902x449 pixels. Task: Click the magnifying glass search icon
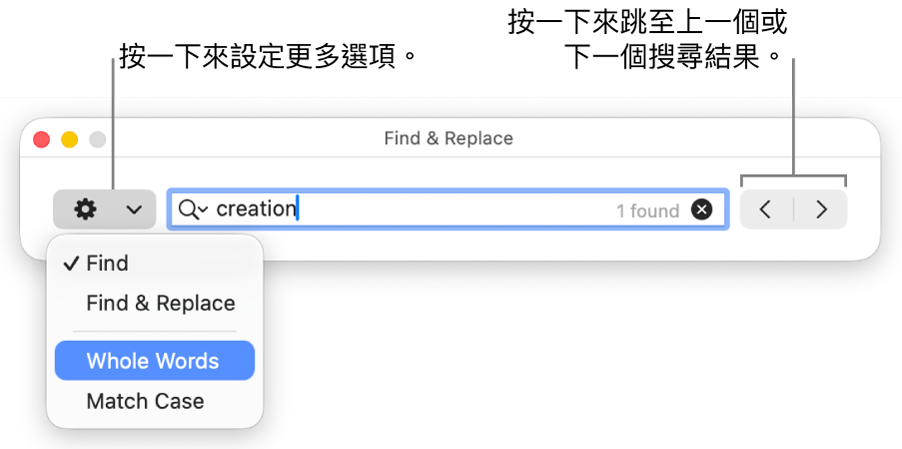[x=187, y=209]
